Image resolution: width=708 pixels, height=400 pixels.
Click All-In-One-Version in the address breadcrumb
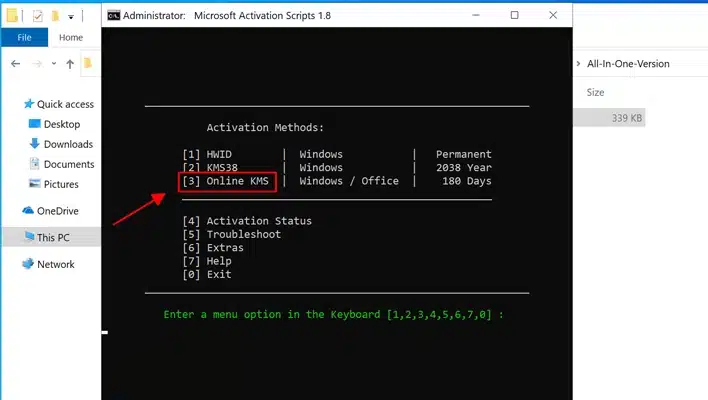628,64
